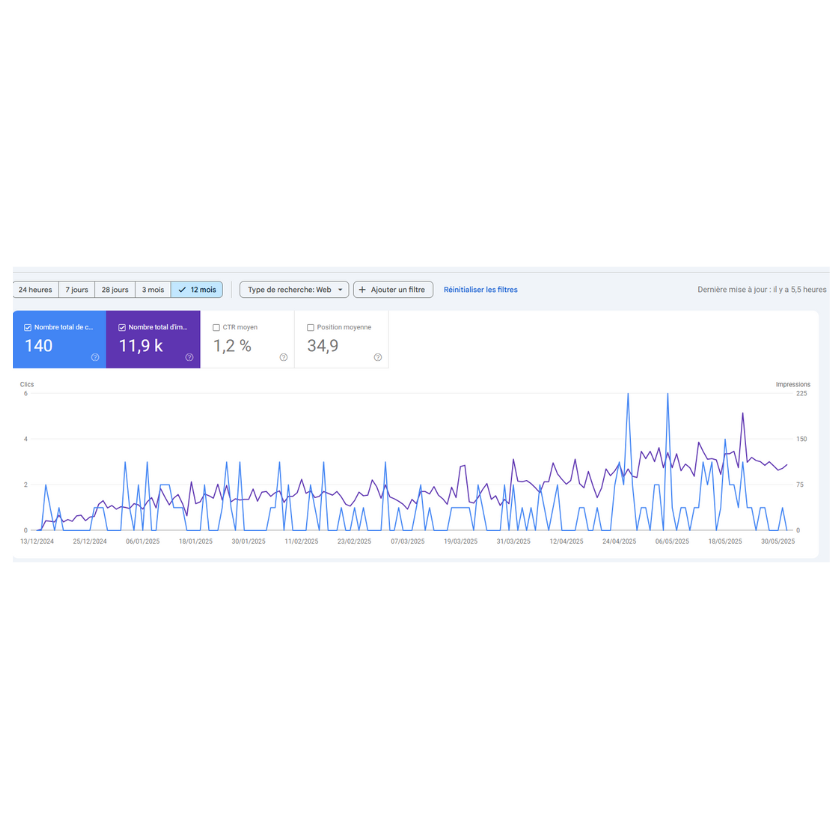This screenshot has width=840, height=840.
Task: Enable the CTR moyen checkbox
Action: (x=216, y=327)
